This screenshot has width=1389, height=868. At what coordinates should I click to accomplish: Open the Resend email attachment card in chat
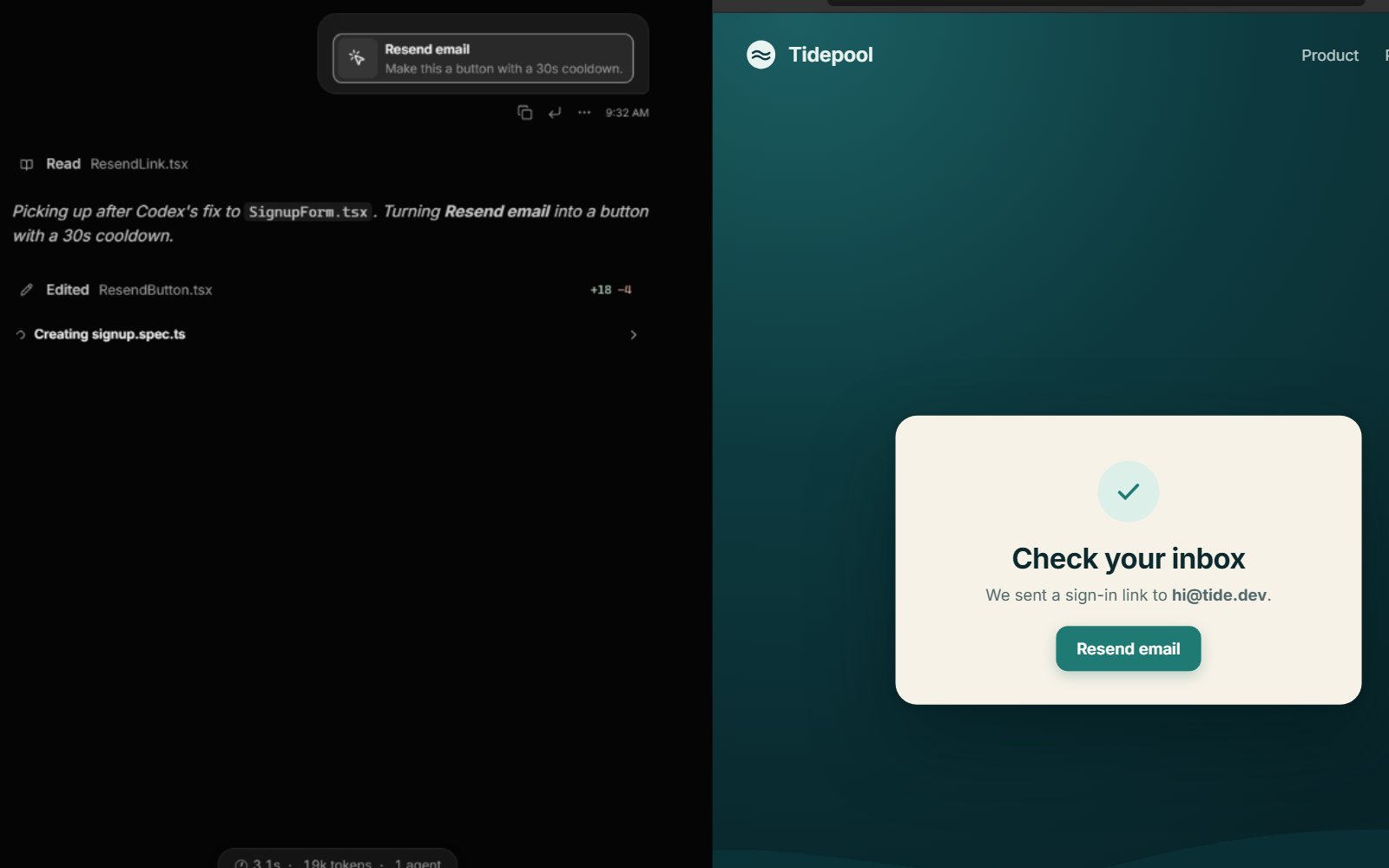pyautogui.click(x=483, y=58)
